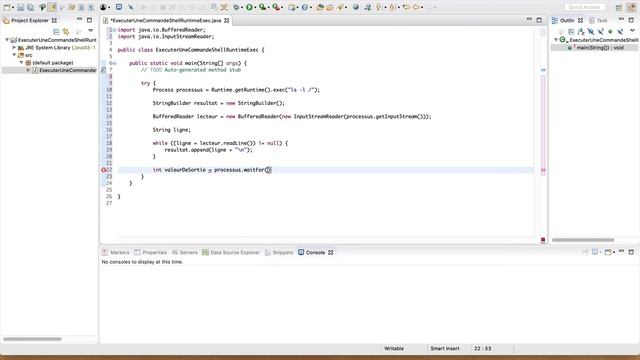Click the globe web browser icon
This screenshot has width=640, height=360.
[x=356, y=7]
